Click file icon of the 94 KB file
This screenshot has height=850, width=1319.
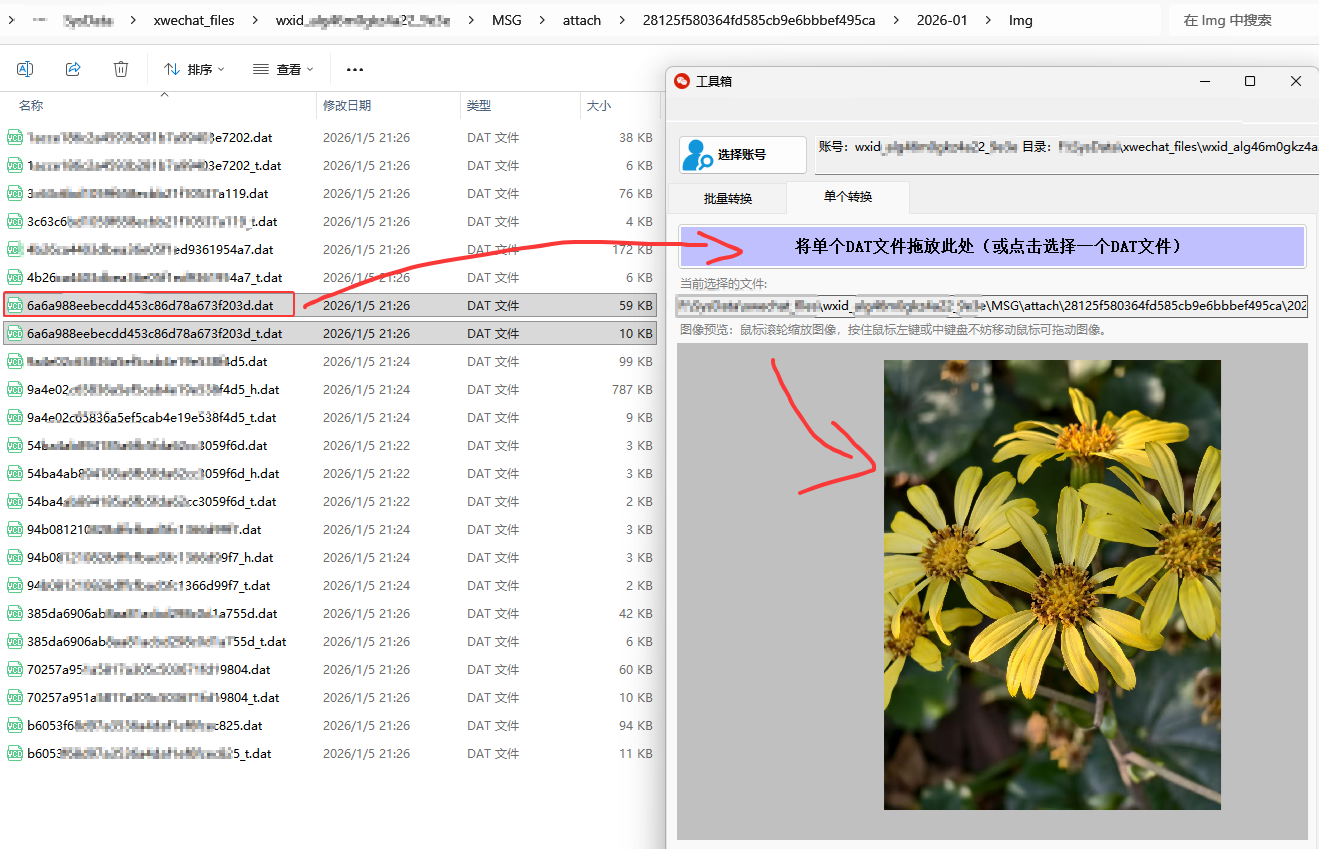coord(15,725)
